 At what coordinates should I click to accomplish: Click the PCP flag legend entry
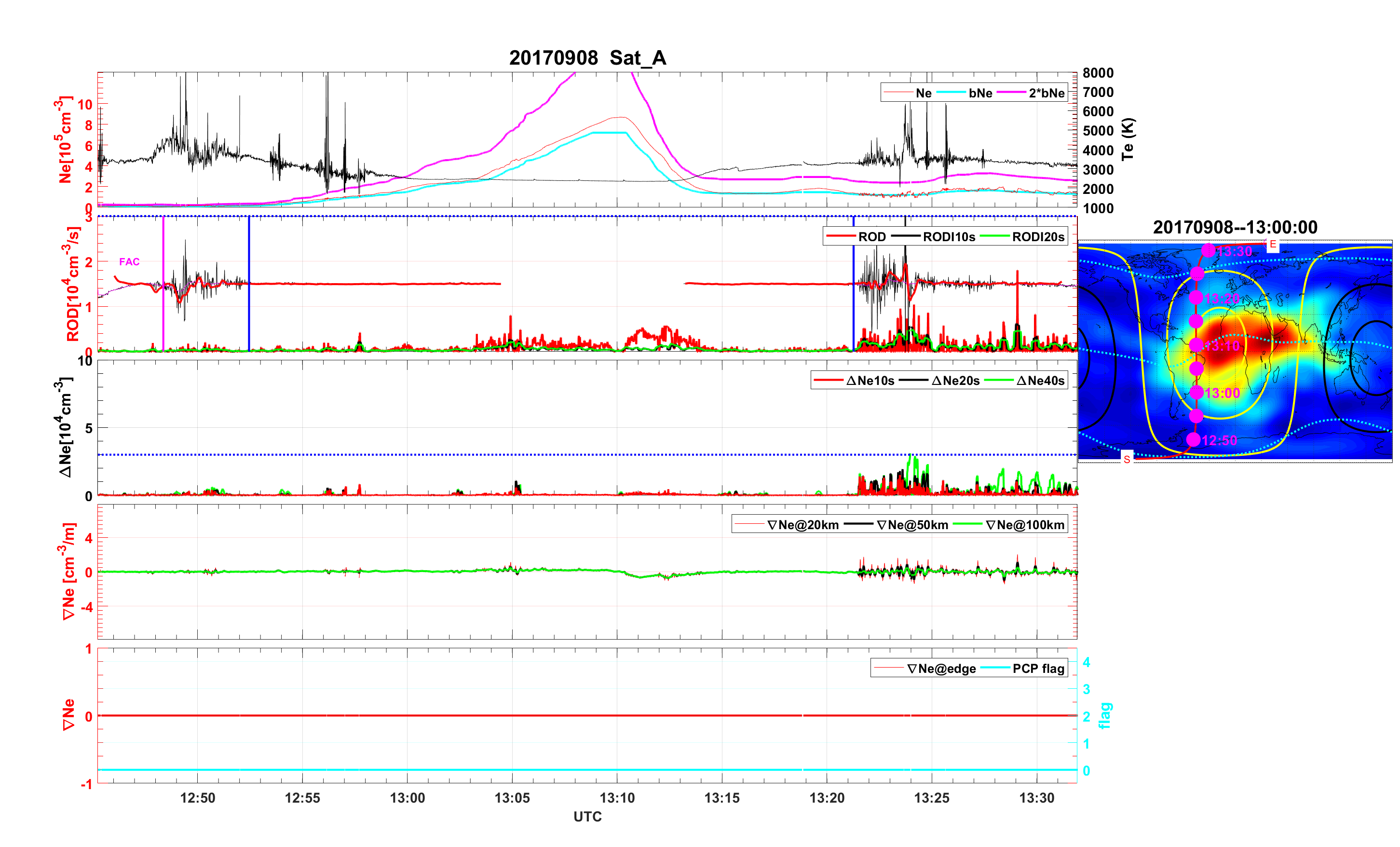(x=1038, y=669)
